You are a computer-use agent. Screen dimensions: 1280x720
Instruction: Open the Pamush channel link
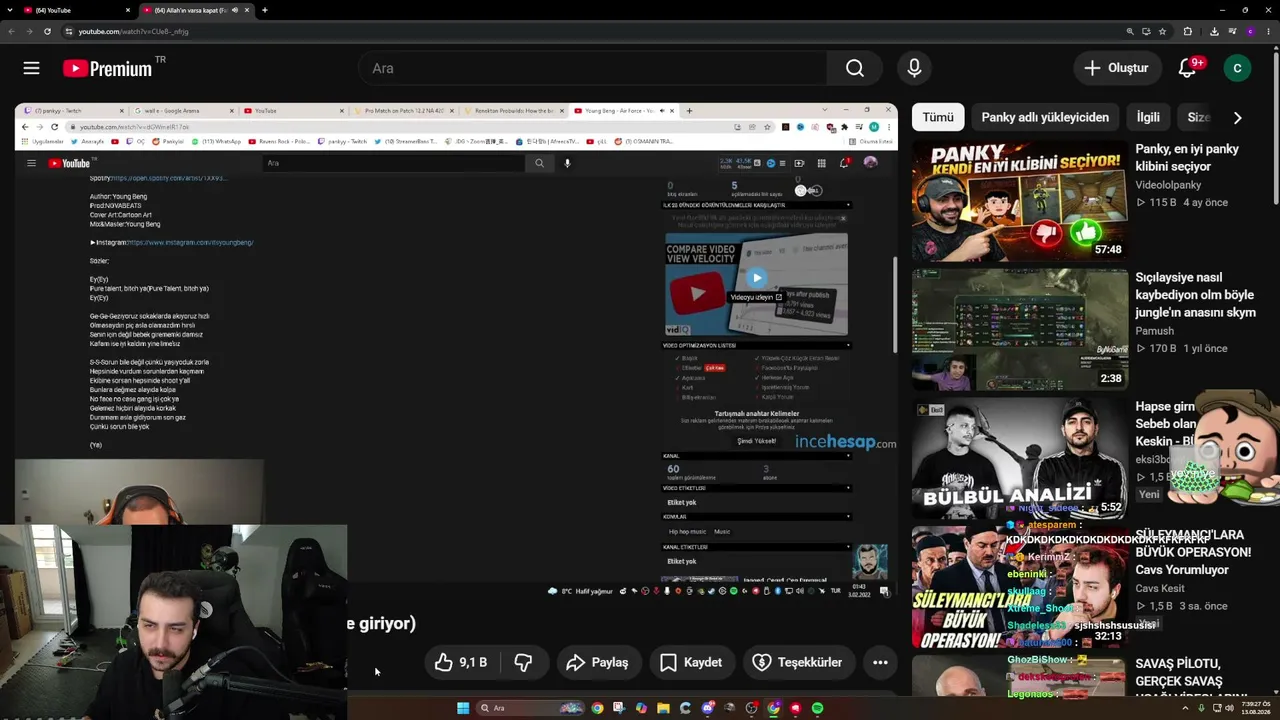click(1155, 331)
